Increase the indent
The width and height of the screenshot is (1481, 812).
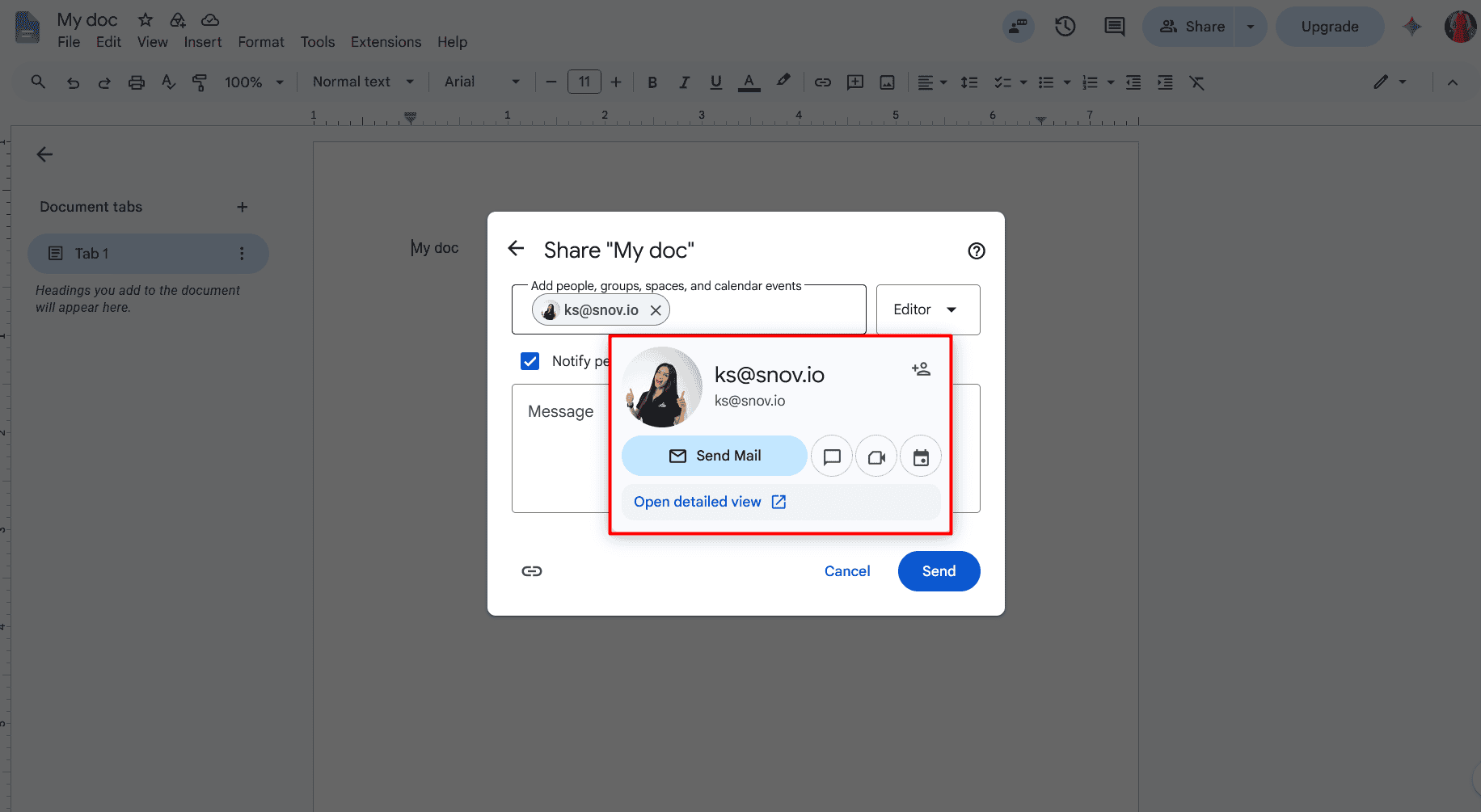click(1165, 82)
